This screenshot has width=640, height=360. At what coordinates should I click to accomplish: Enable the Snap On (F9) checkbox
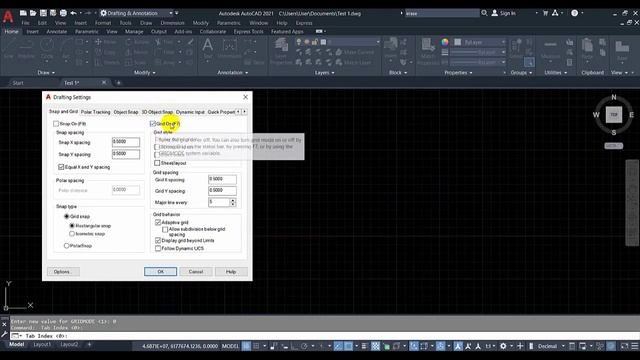click(56, 124)
